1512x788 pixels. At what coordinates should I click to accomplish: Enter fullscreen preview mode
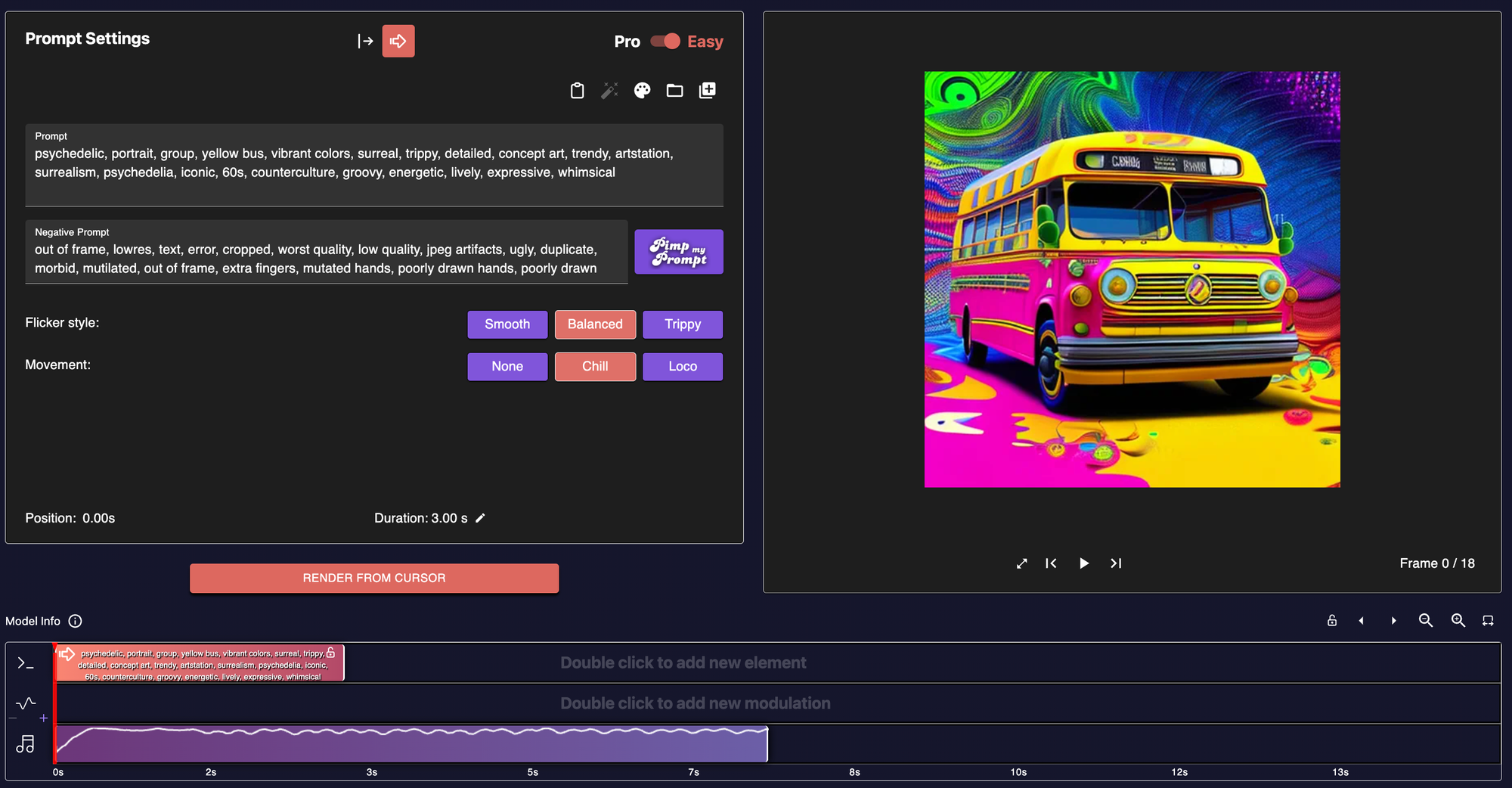click(x=1021, y=563)
